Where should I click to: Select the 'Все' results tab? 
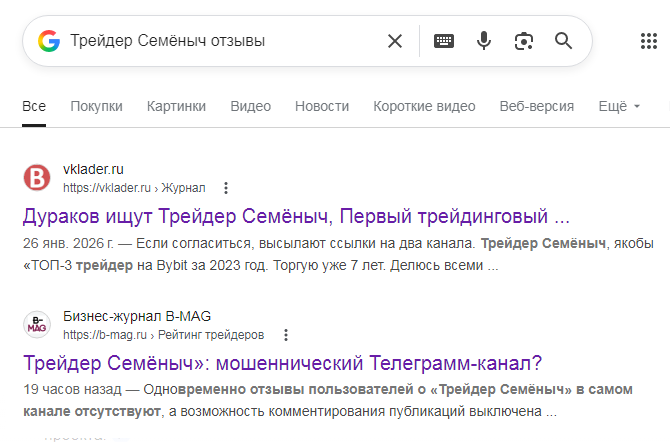pyautogui.click(x=34, y=106)
